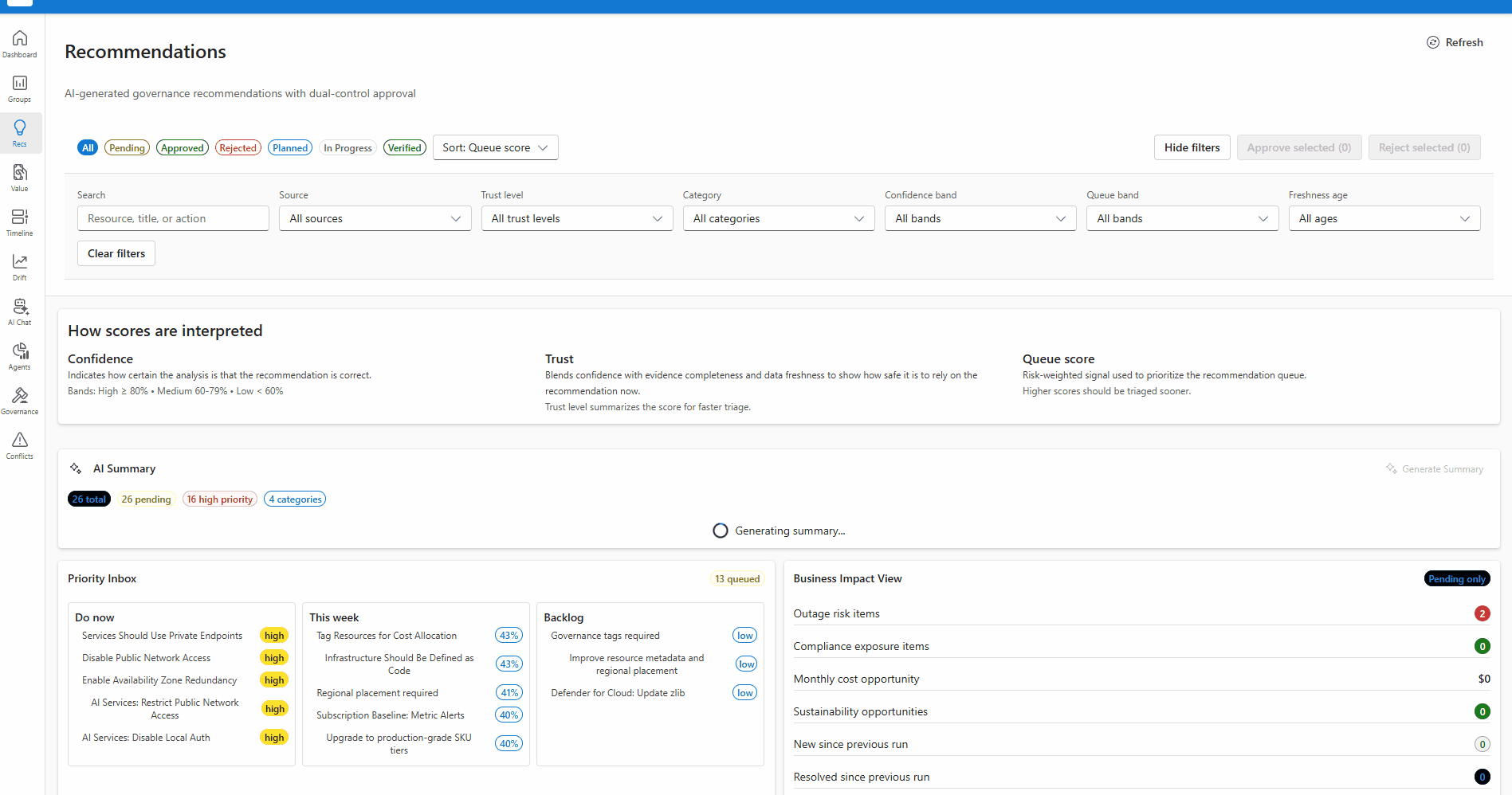Select the Pending status filter chip
Viewport: 1512px width, 795px height.
[x=127, y=147]
